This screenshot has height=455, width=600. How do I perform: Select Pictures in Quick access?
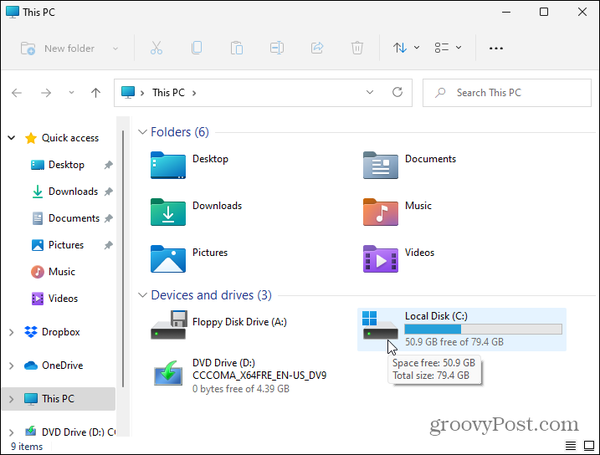[66, 245]
